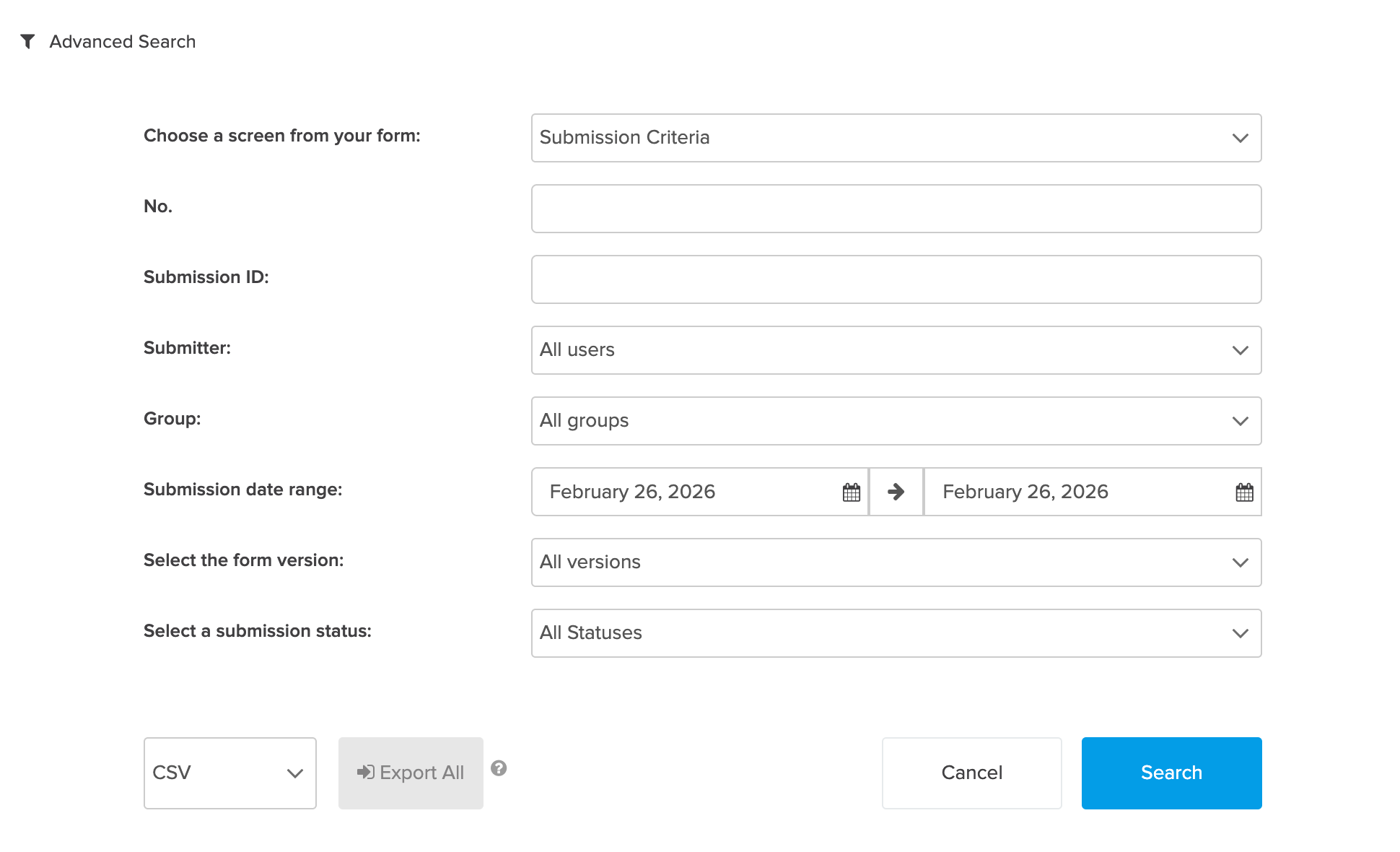Click the Cancel button
Viewport: 1400px width, 852px height.
971,773
